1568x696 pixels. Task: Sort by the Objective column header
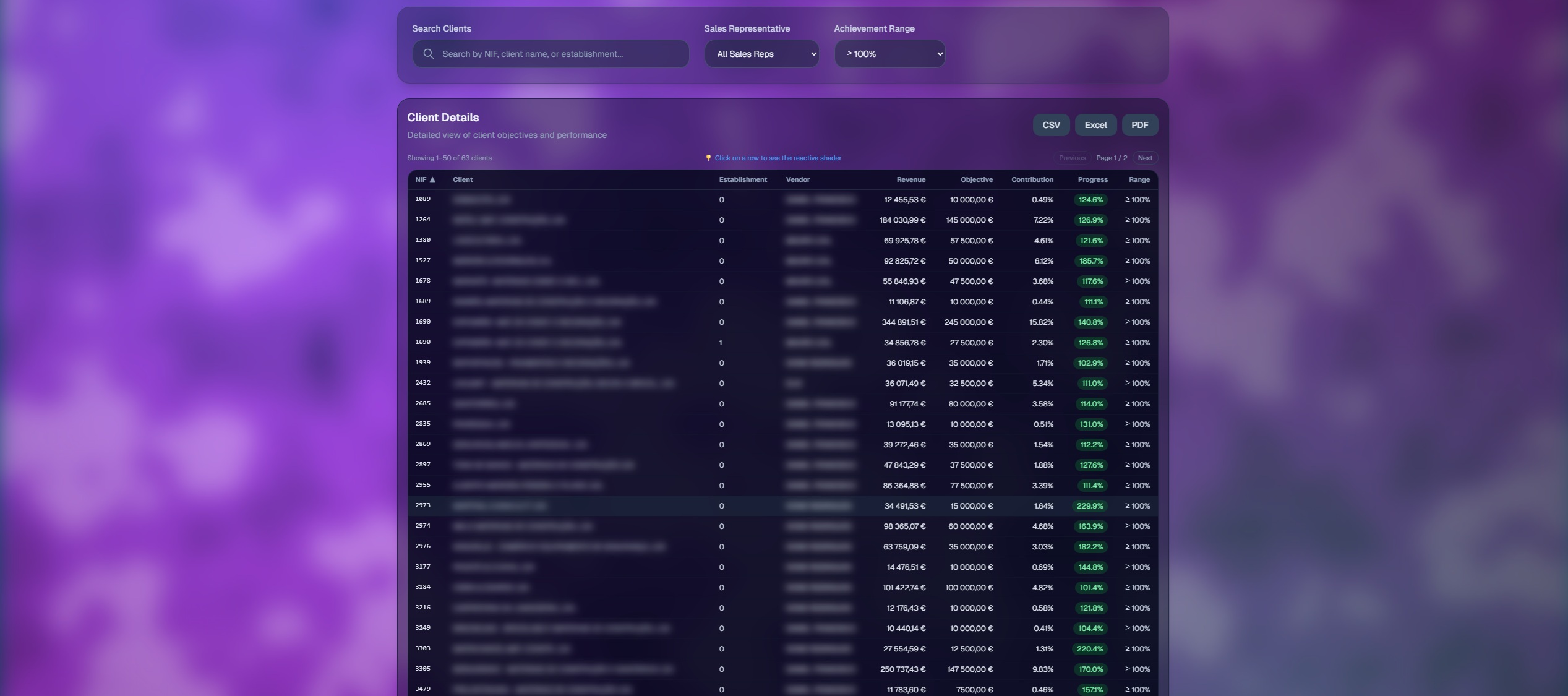click(976, 179)
